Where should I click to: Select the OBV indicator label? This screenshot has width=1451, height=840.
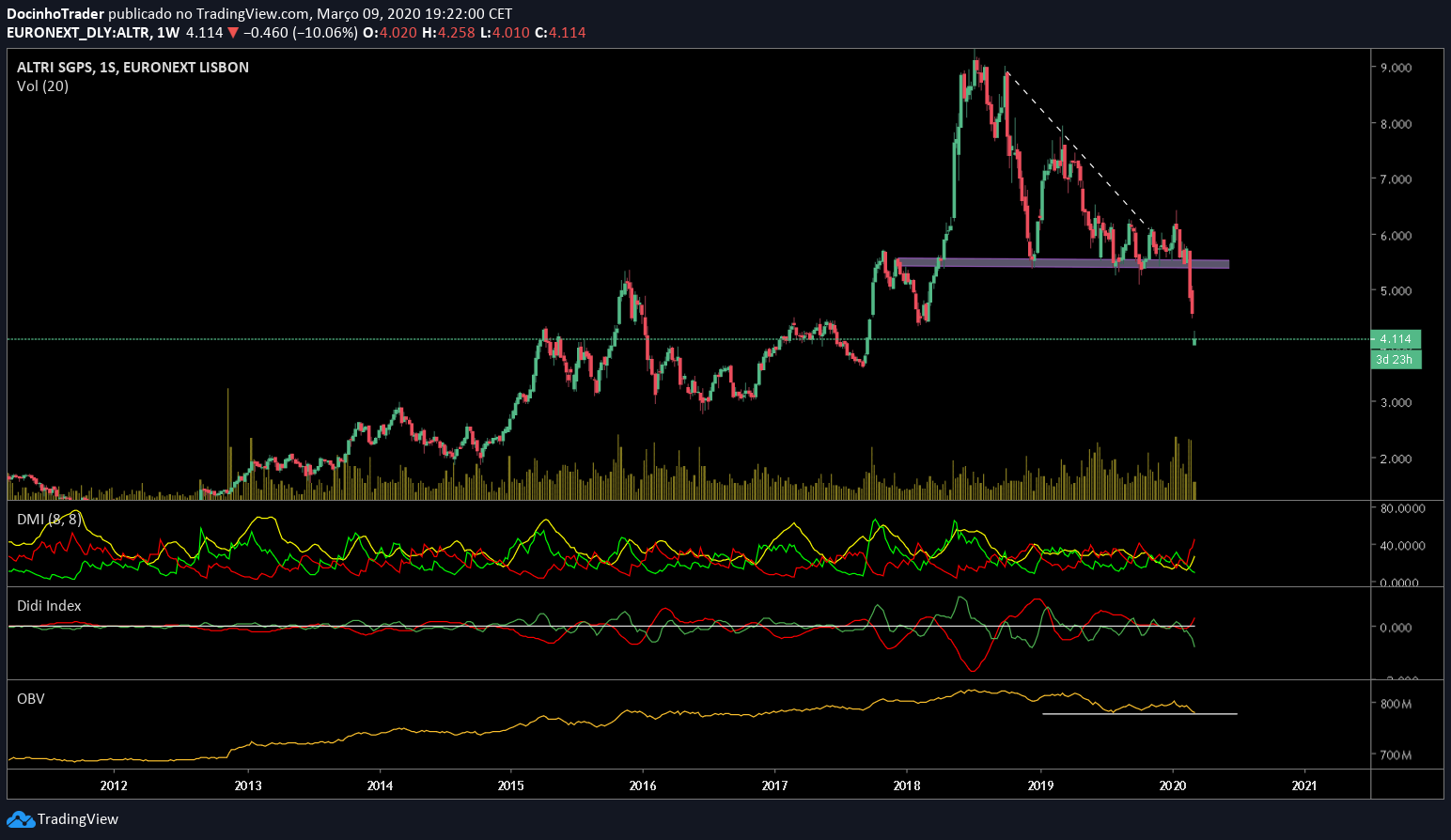[31, 699]
